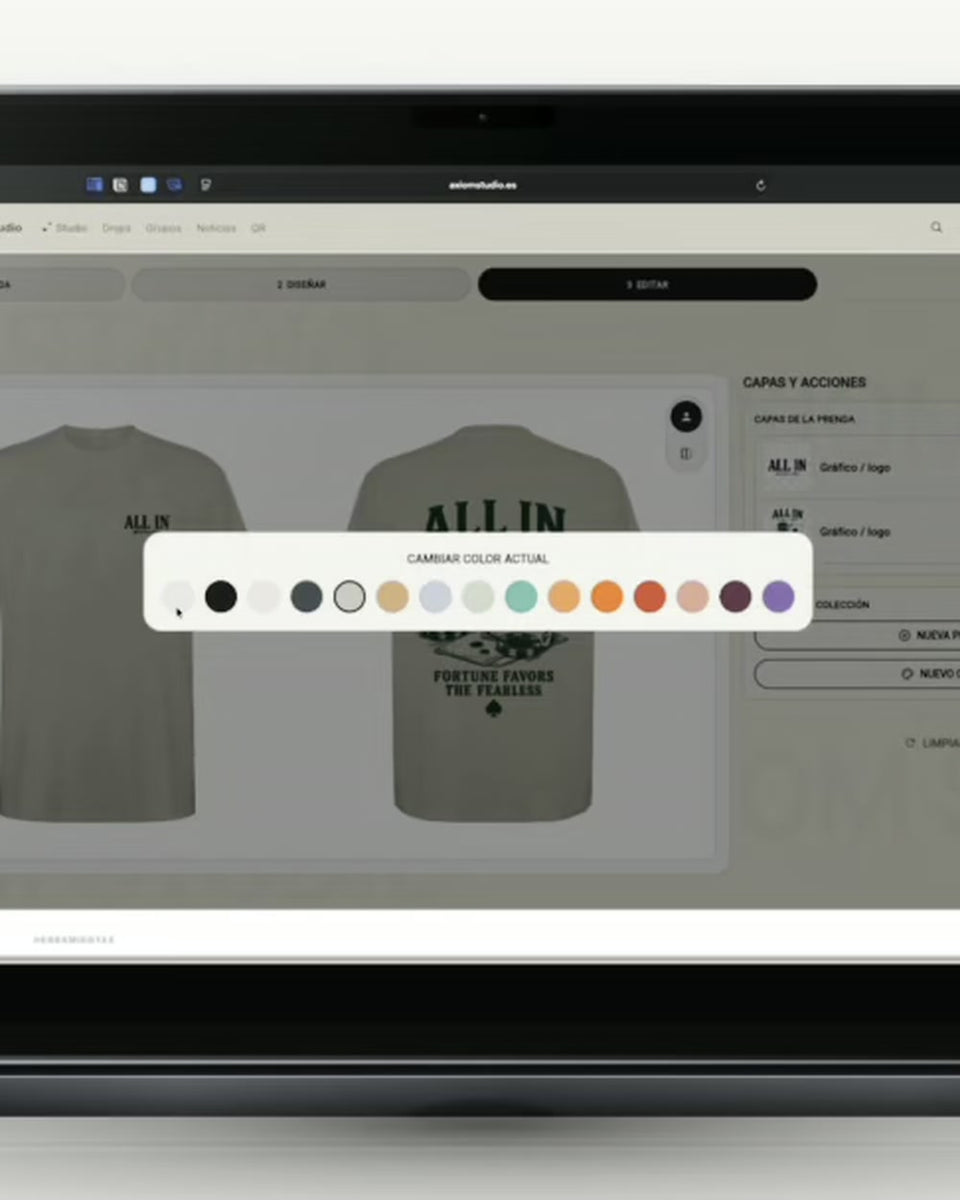
Task: Select the 3 EDITAR step tab
Action: (647, 284)
